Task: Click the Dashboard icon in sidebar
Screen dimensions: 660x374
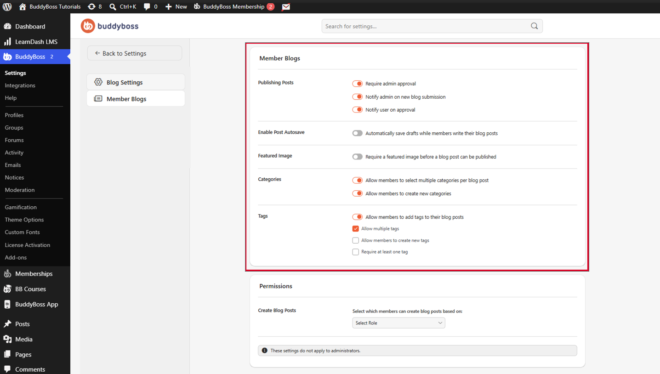Action: 8,26
